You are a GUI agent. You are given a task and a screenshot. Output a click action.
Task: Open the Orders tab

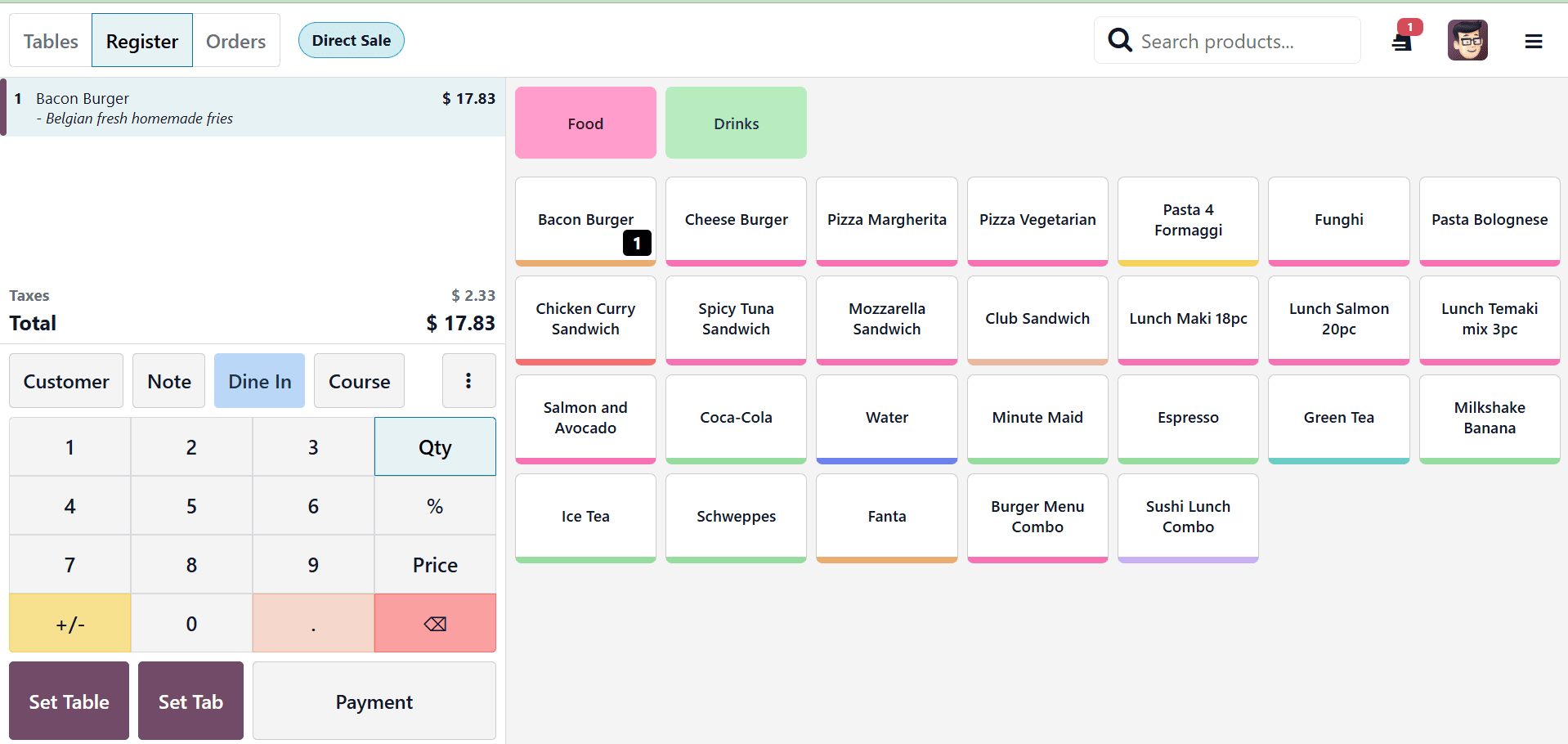(235, 39)
